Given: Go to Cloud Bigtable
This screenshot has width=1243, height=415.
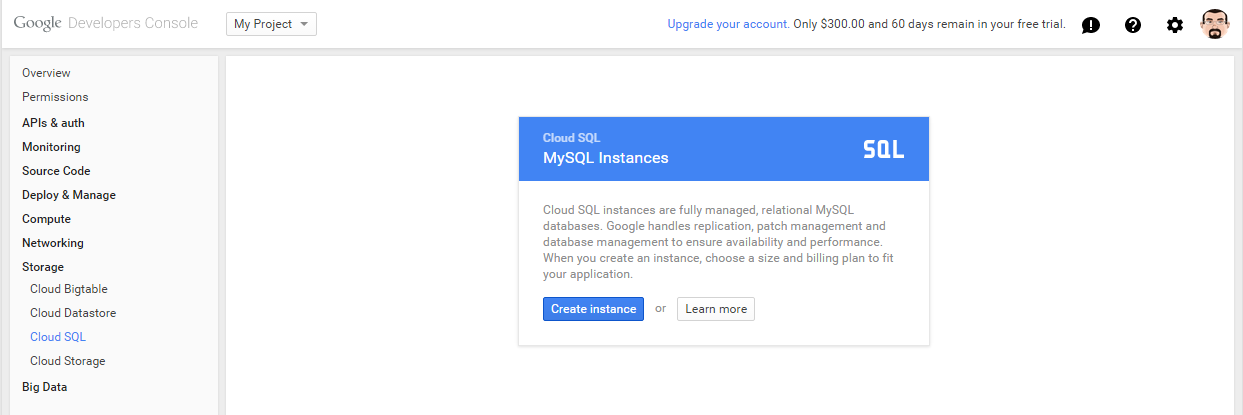Looking at the screenshot, I should point(69,289).
